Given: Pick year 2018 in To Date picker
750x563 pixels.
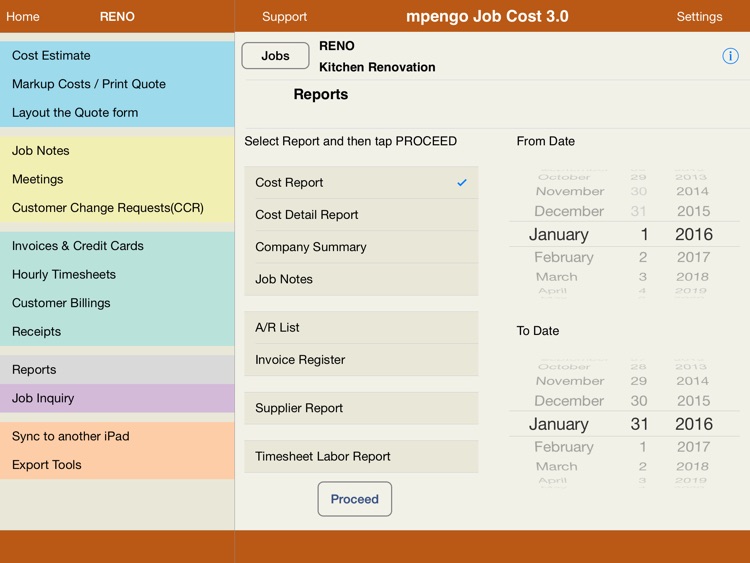Looking at the screenshot, I should pos(692,466).
